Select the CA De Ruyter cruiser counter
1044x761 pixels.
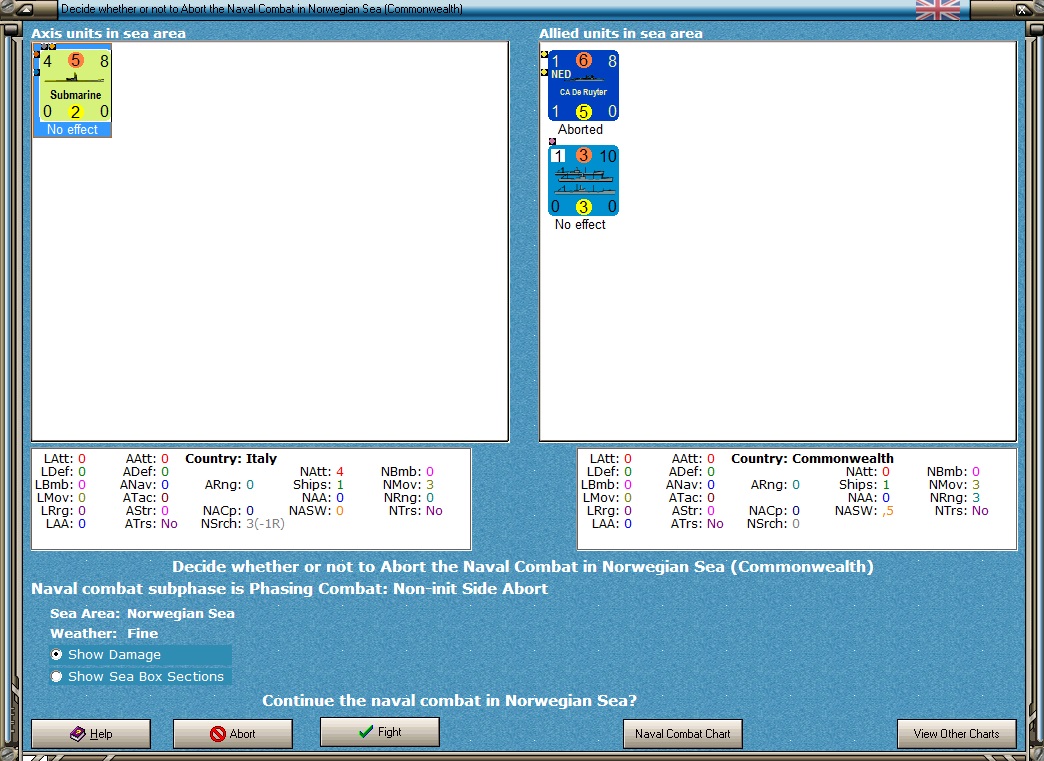pyautogui.click(x=583, y=86)
